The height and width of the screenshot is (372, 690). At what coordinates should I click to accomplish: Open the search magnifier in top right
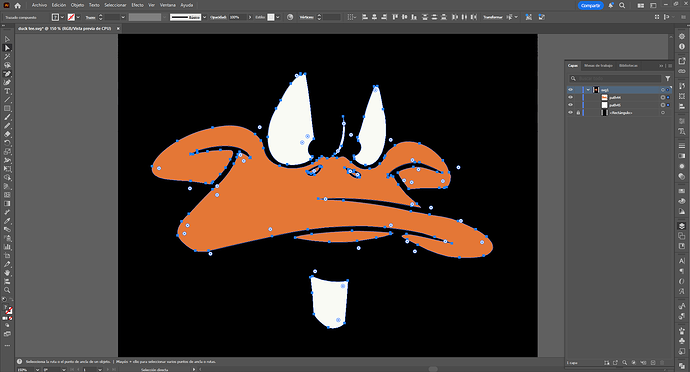pos(622,5)
